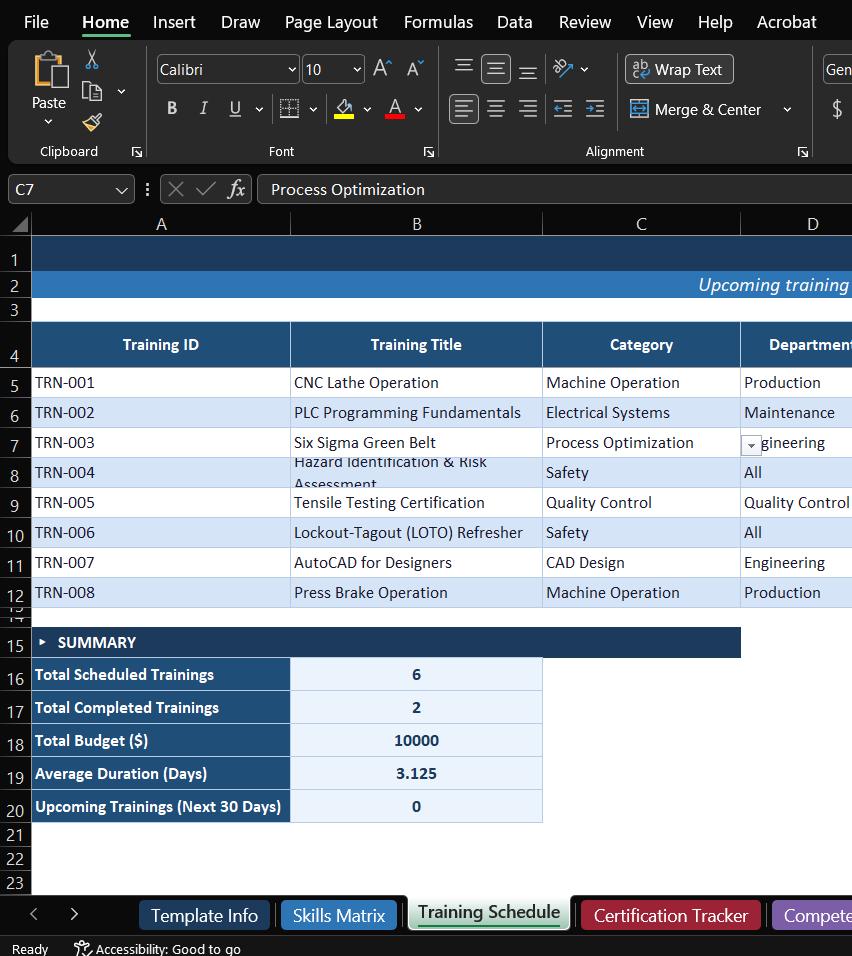Toggle Align Left button
Image resolution: width=852 pixels, height=956 pixels.
[x=464, y=109]
